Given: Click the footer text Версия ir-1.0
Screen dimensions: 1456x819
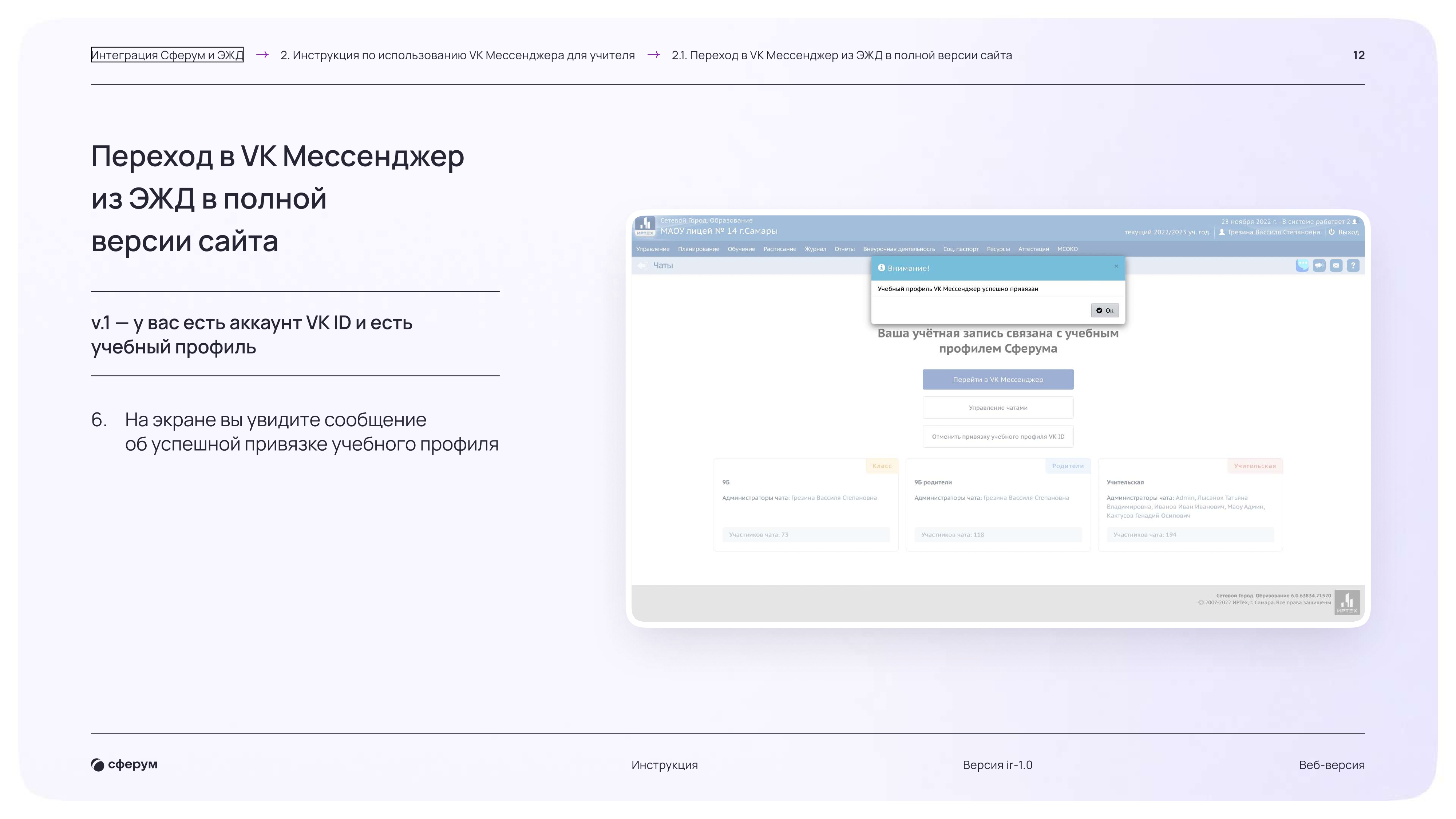Looking at the screenshot, I should click(998, 765).
